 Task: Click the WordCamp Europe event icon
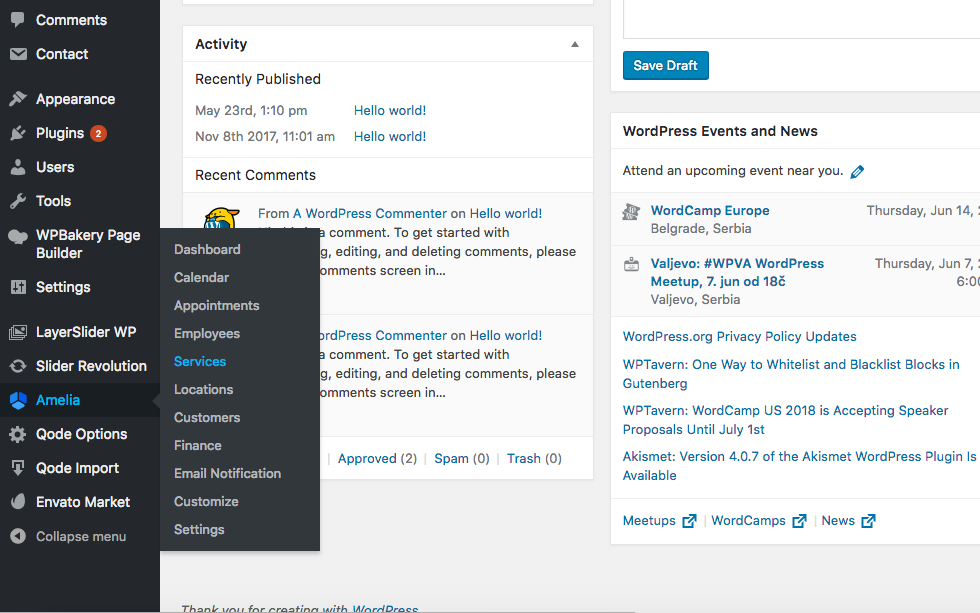pos(631,212)
